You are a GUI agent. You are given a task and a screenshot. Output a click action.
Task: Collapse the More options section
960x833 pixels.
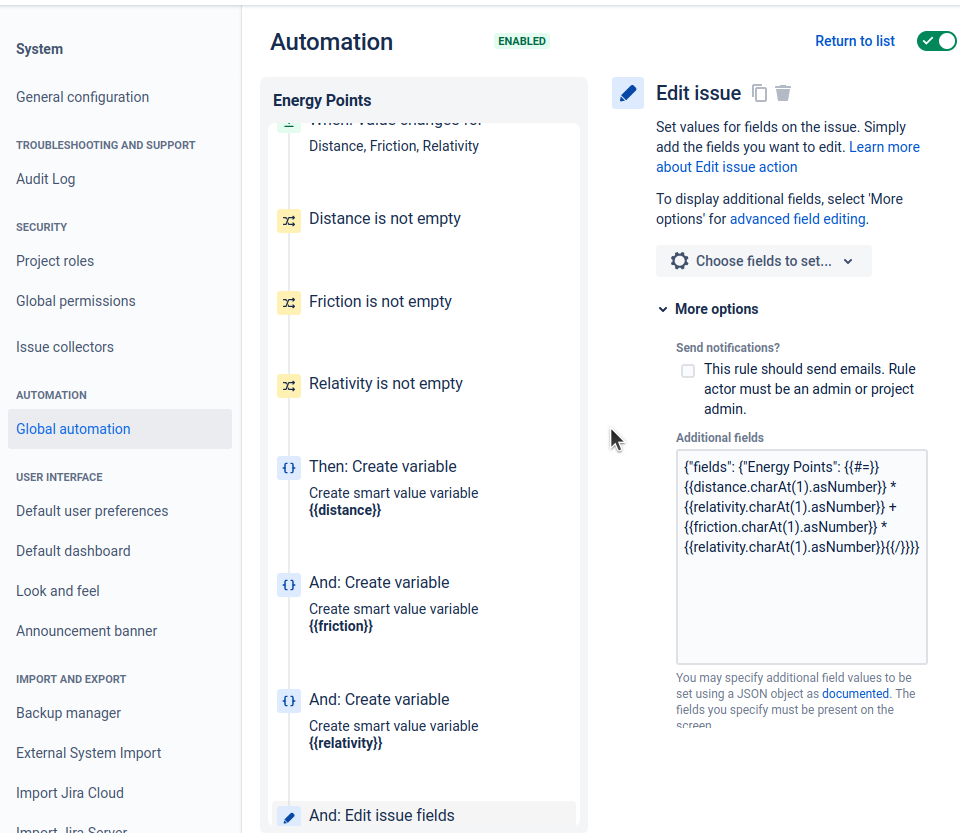pos(663,309)
